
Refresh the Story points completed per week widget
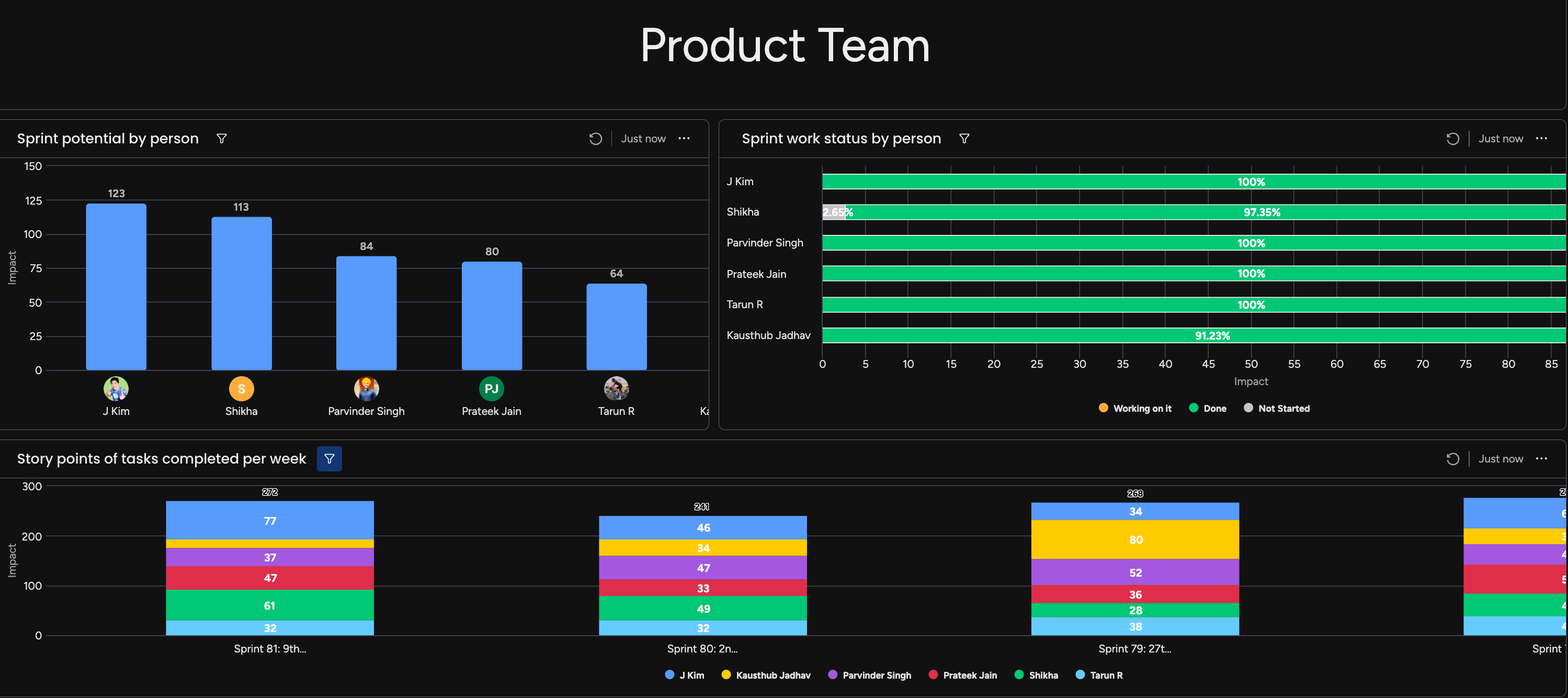(1452, 459)
